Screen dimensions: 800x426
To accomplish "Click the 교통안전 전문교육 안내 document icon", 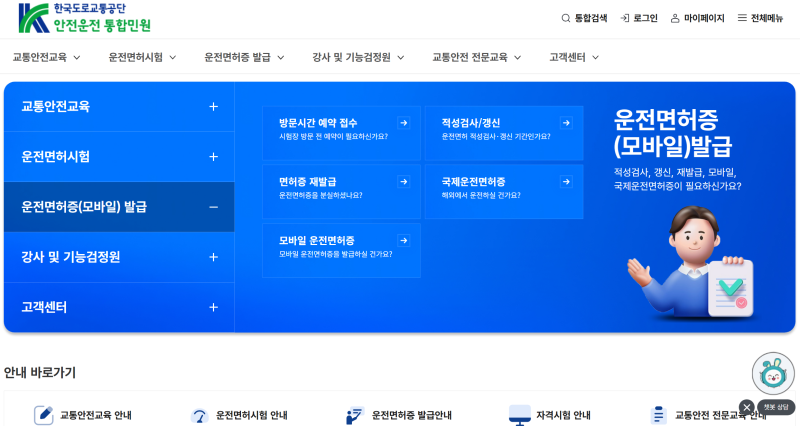I will click(x=659, y=415).
